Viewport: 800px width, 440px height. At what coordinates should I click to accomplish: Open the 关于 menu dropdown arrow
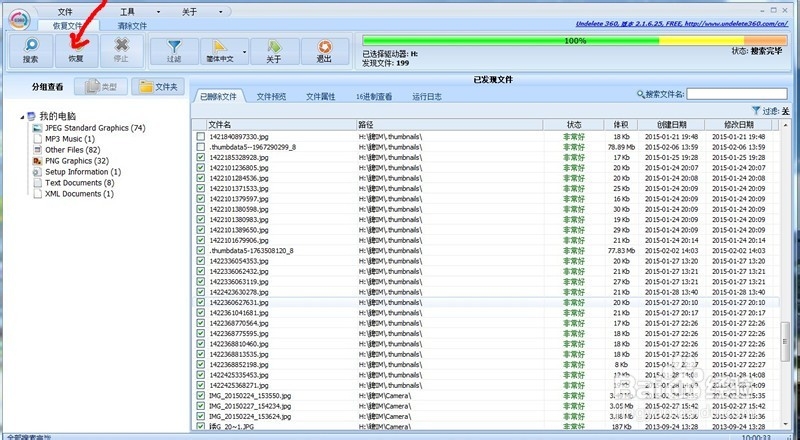point(220,12)
